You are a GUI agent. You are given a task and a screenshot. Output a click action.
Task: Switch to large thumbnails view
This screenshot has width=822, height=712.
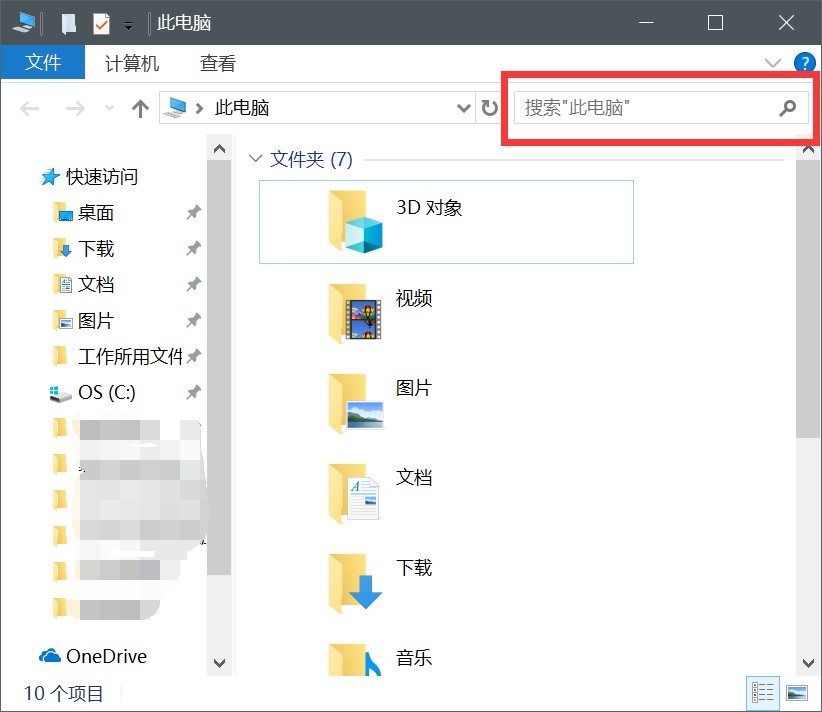[797, 692]
